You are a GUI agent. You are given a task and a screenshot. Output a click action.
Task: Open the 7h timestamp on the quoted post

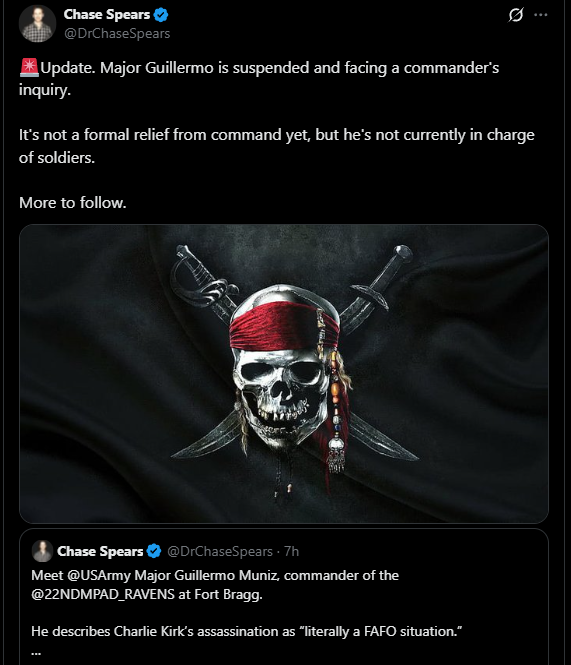[291, 551]
